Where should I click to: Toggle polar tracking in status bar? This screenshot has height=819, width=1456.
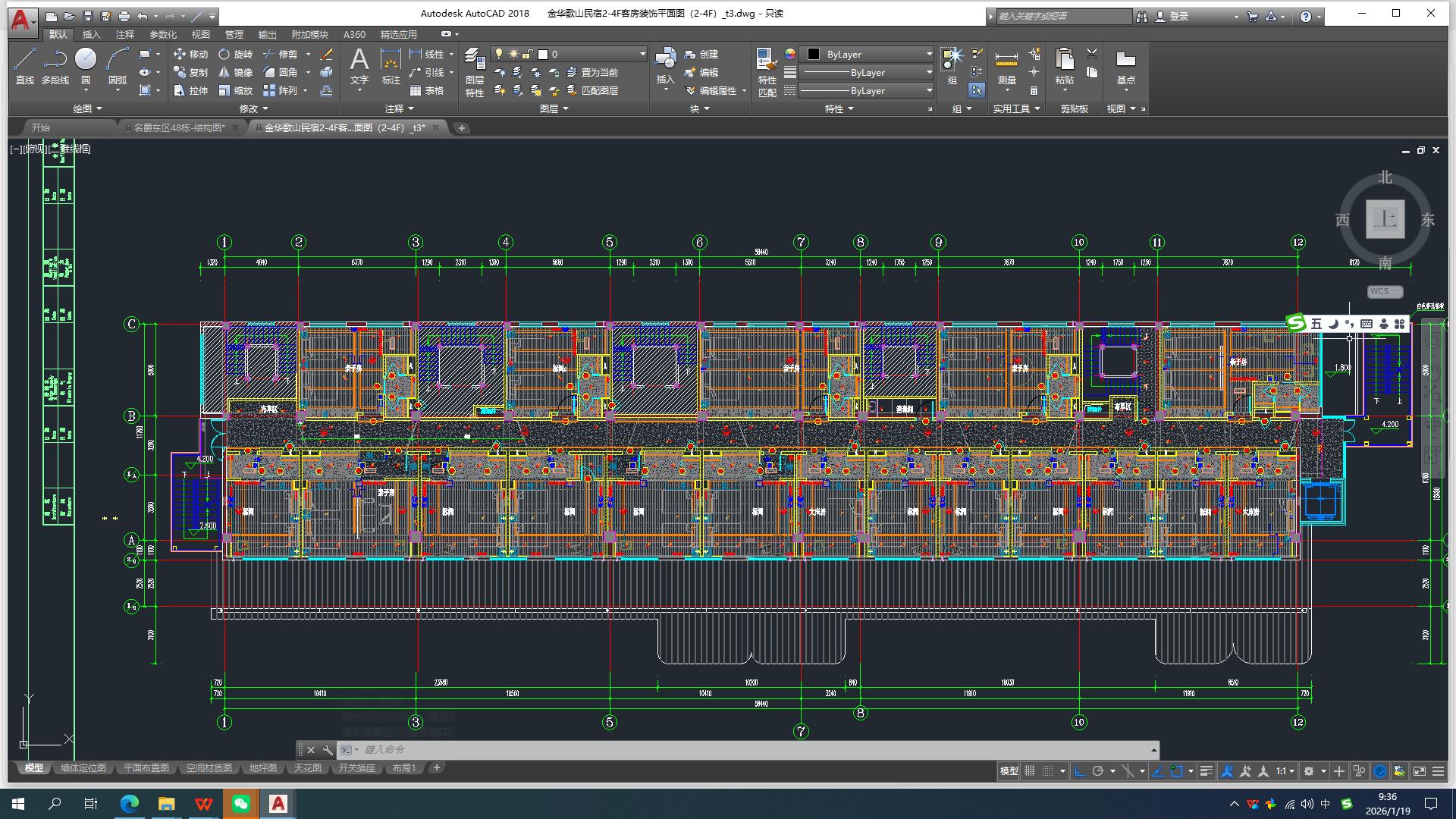click(x=1097, y=771)
